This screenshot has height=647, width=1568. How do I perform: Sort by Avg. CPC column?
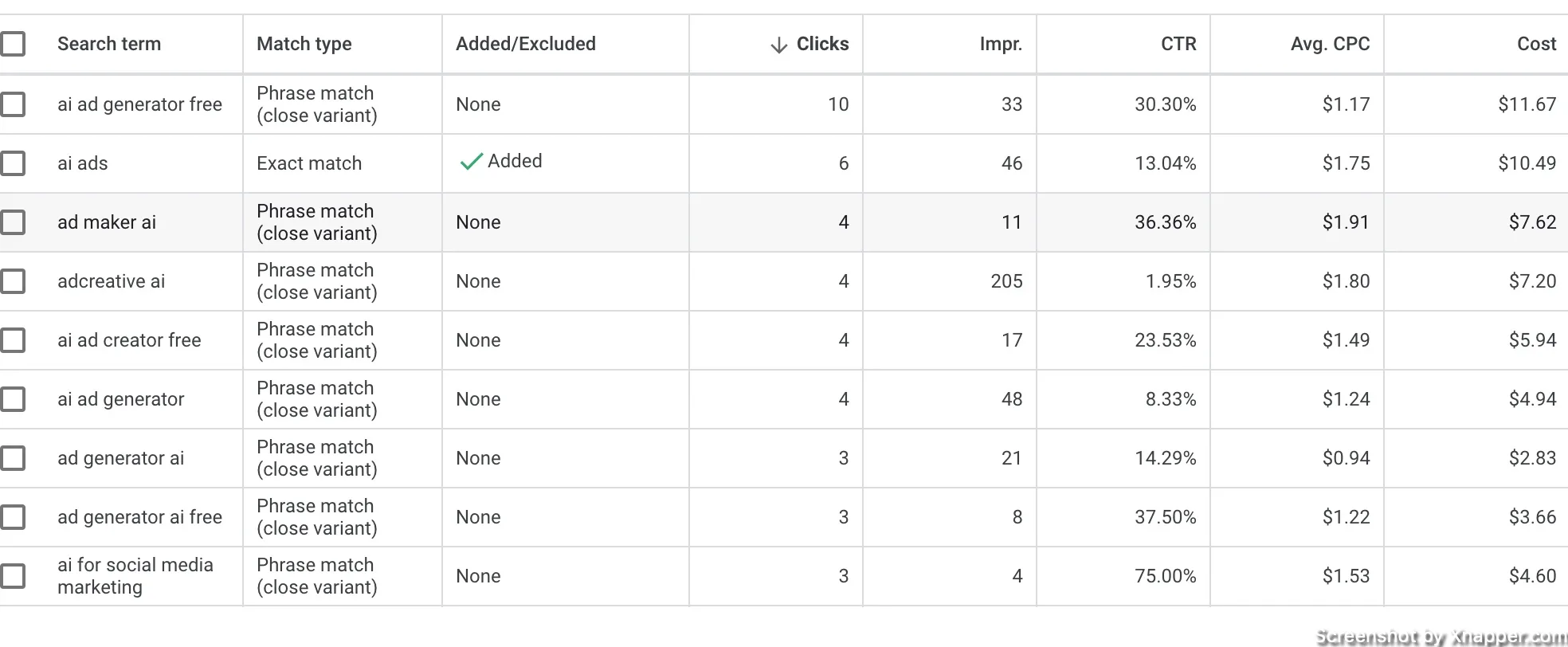point(1330,44)
